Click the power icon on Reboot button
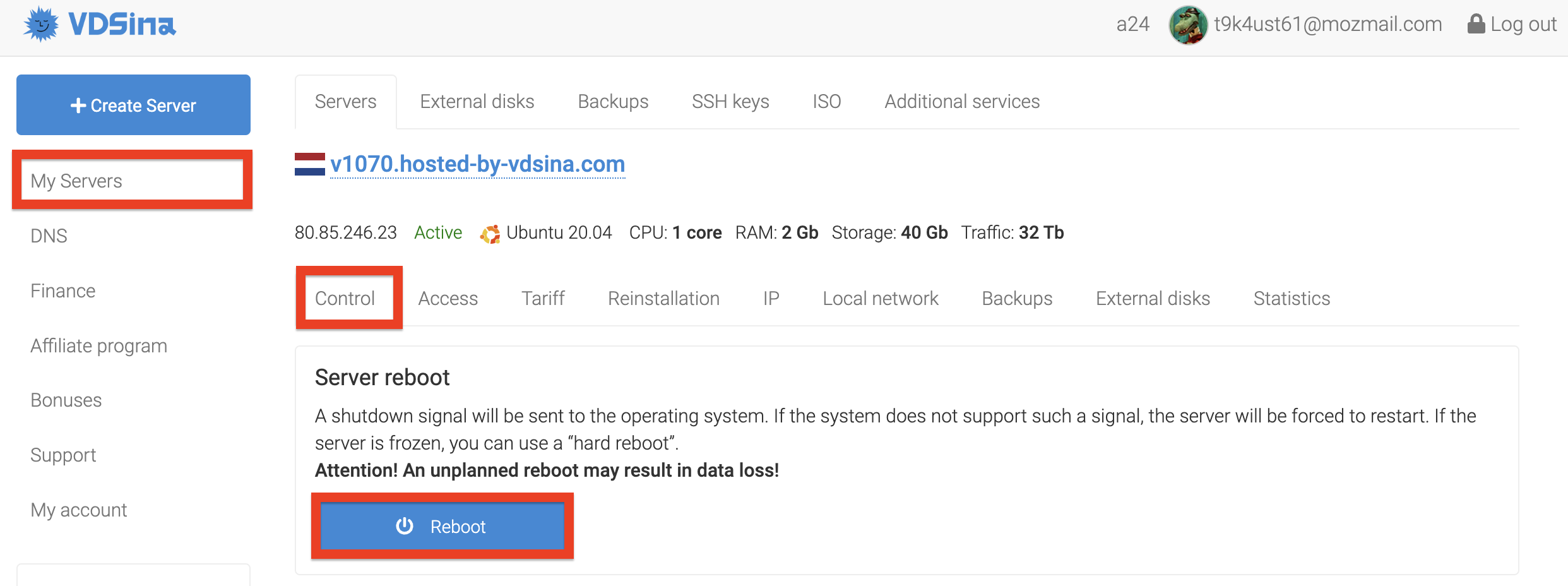 [x=405, y=526]
